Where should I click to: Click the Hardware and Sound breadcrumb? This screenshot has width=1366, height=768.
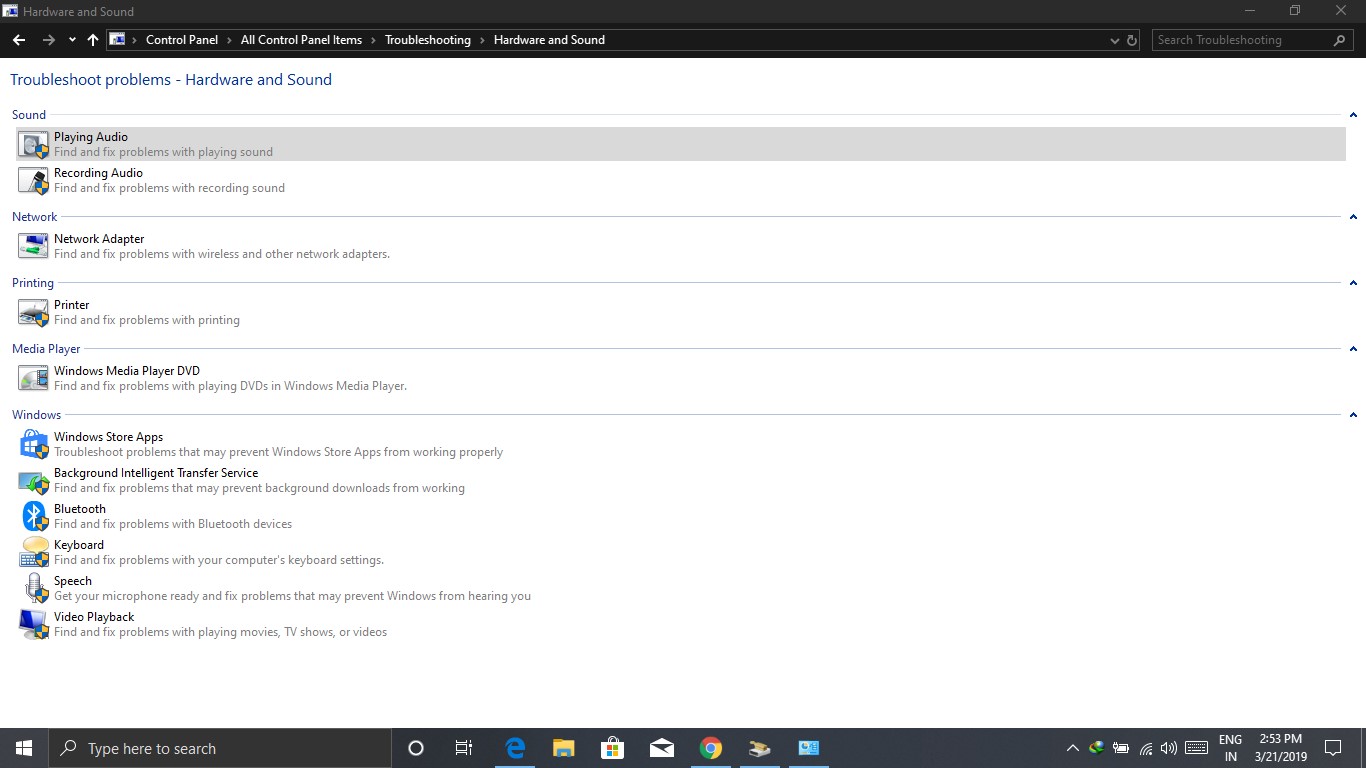pyautogui.click(x=549, y=40)
